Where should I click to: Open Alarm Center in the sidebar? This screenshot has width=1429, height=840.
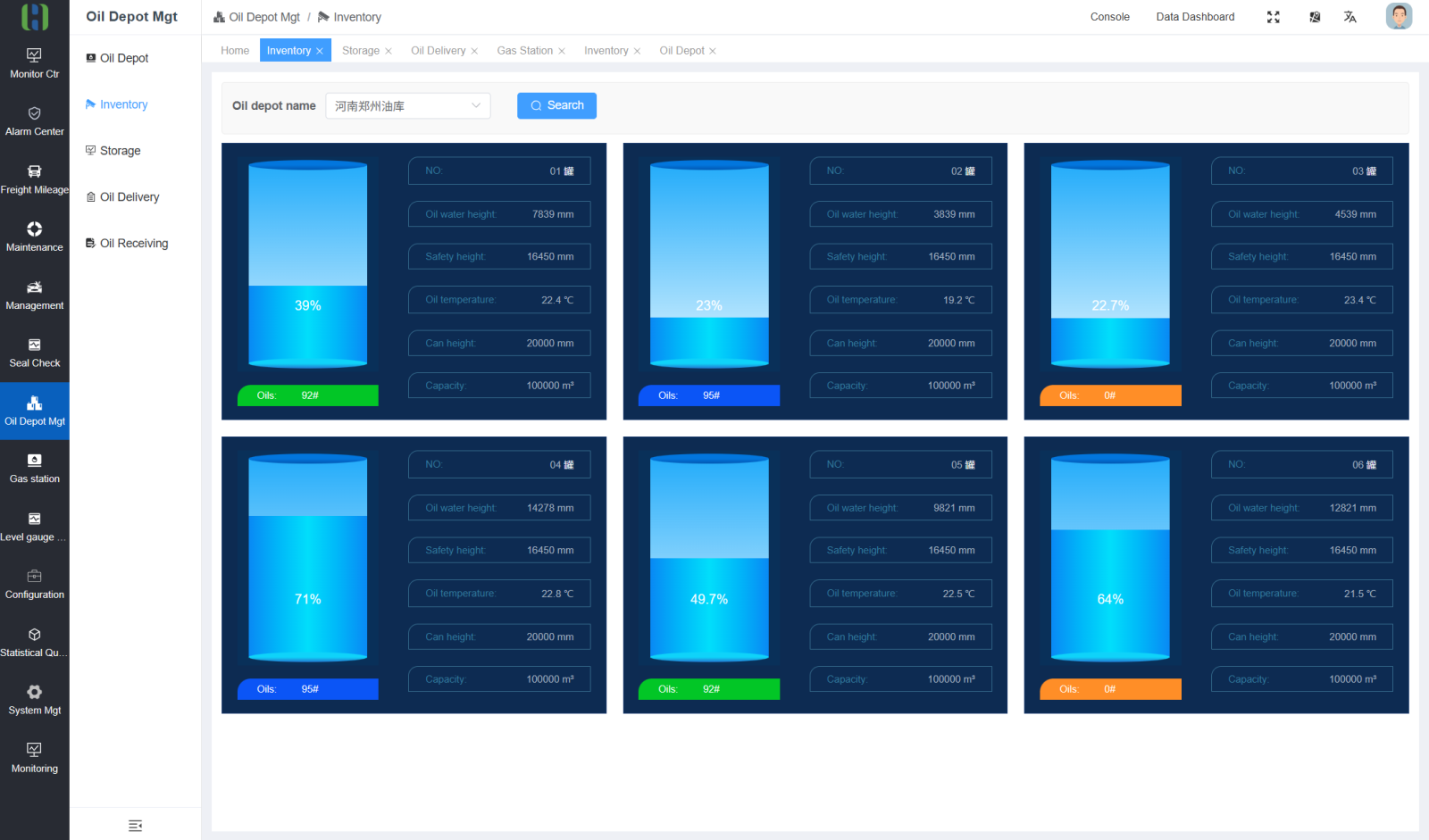point(34,121)
